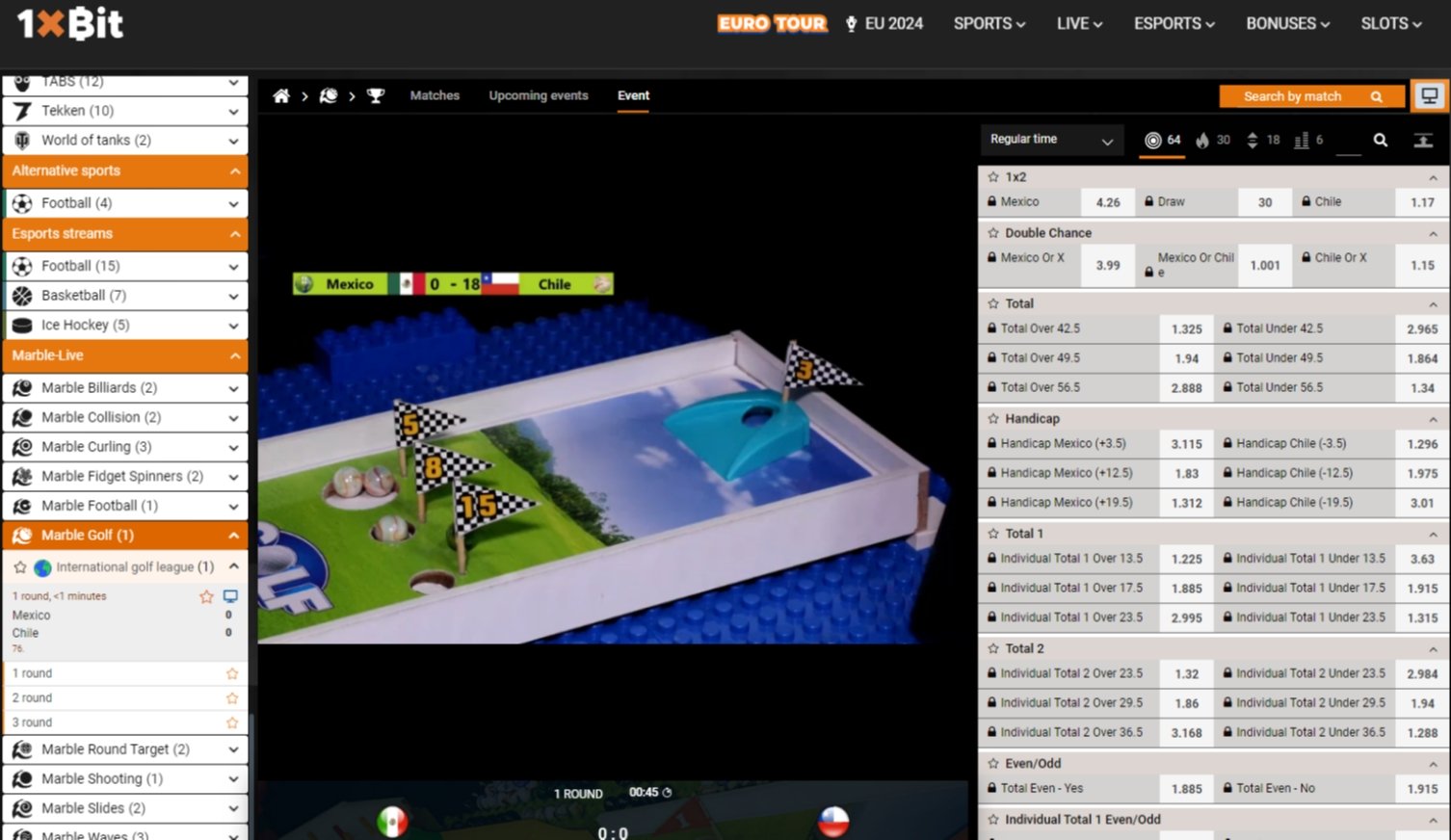Click the monitor icon beside search
Screen dimensions: 1451x840
coord(1430,95)
